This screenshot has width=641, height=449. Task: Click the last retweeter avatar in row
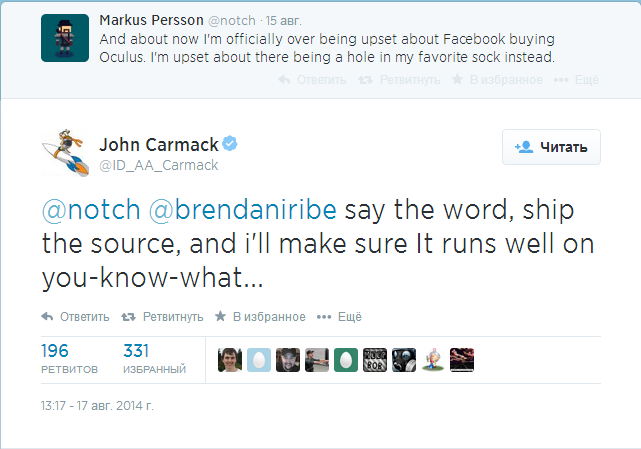pos(462,359)
